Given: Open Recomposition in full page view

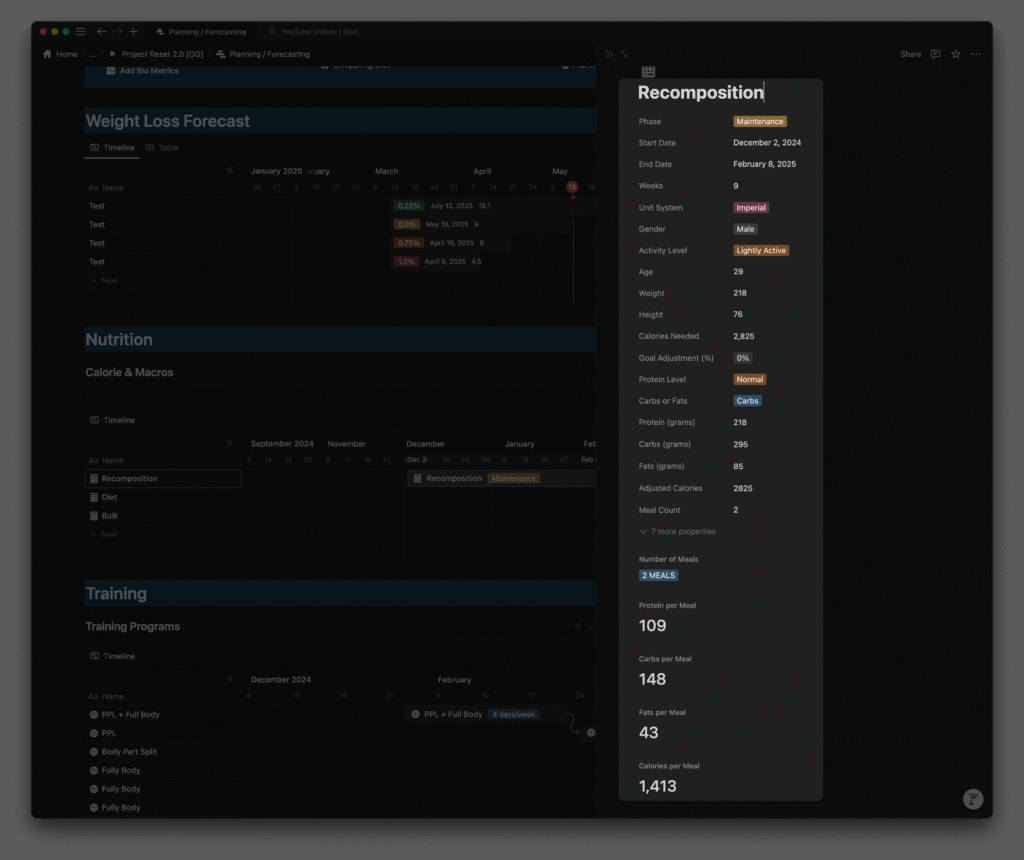Looking at the screenshot, I should click(x=625, y=54).
